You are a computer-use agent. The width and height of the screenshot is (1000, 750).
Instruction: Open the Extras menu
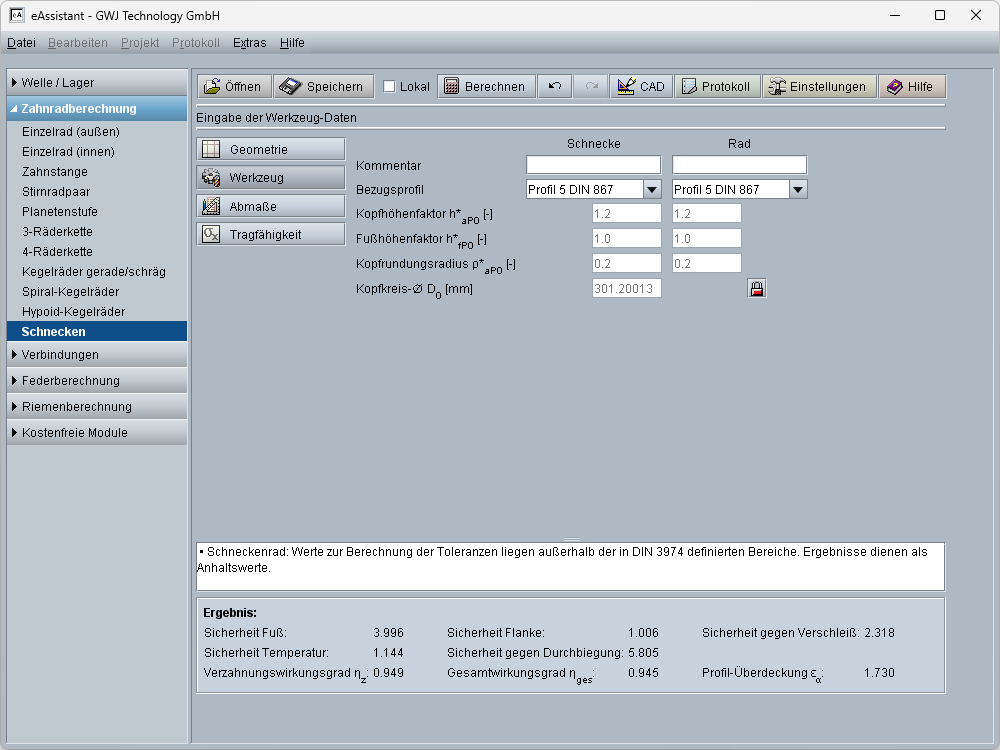point(249,43)
